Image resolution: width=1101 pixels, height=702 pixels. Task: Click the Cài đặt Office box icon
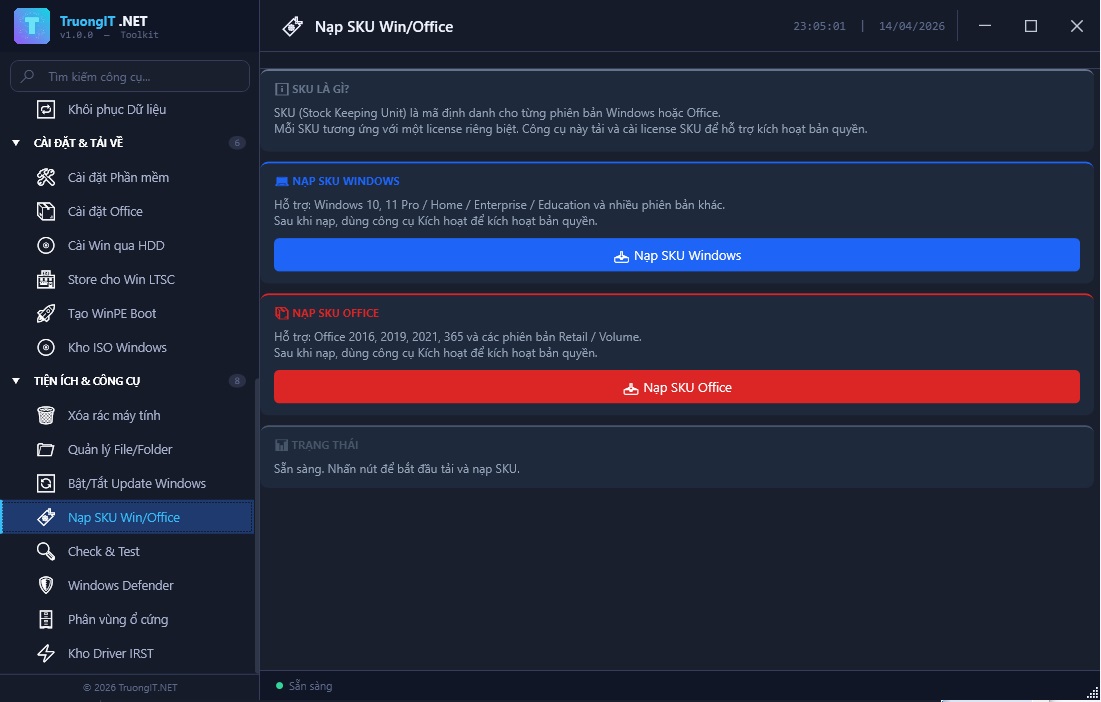46,212
